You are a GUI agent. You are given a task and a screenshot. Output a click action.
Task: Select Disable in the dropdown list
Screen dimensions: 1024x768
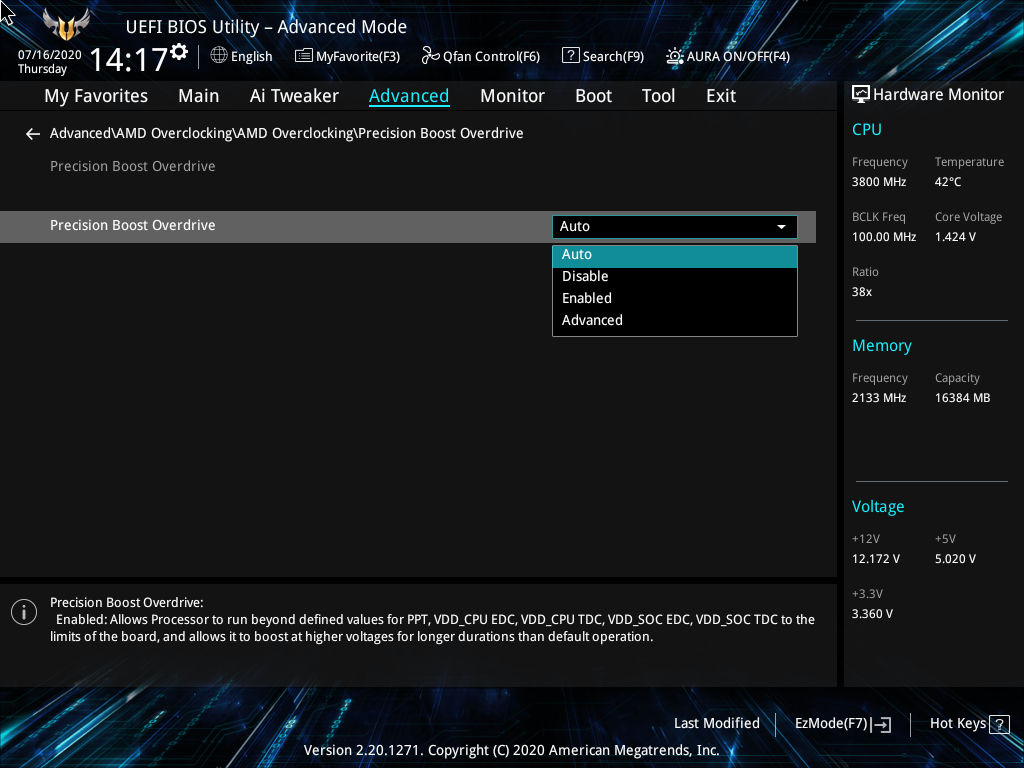[675, 276]
